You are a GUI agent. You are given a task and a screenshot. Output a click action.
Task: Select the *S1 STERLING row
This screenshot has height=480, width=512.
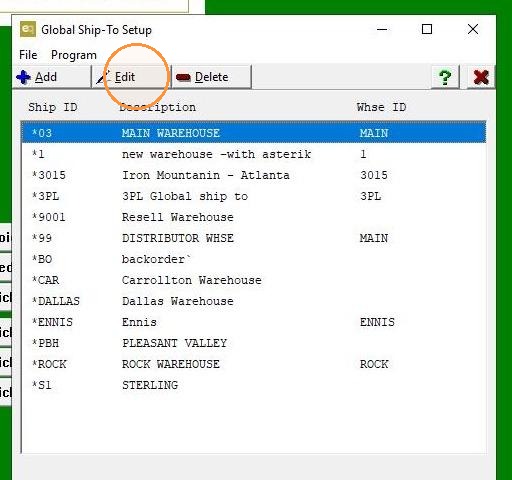tap(254, 385)
